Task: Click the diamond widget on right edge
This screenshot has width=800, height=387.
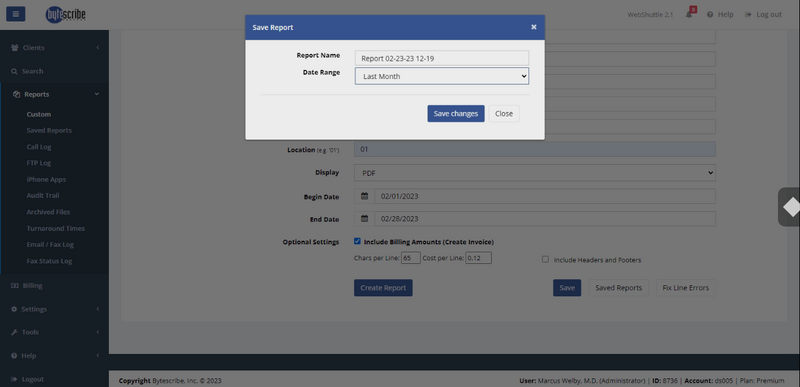Action: click(790, 207)
